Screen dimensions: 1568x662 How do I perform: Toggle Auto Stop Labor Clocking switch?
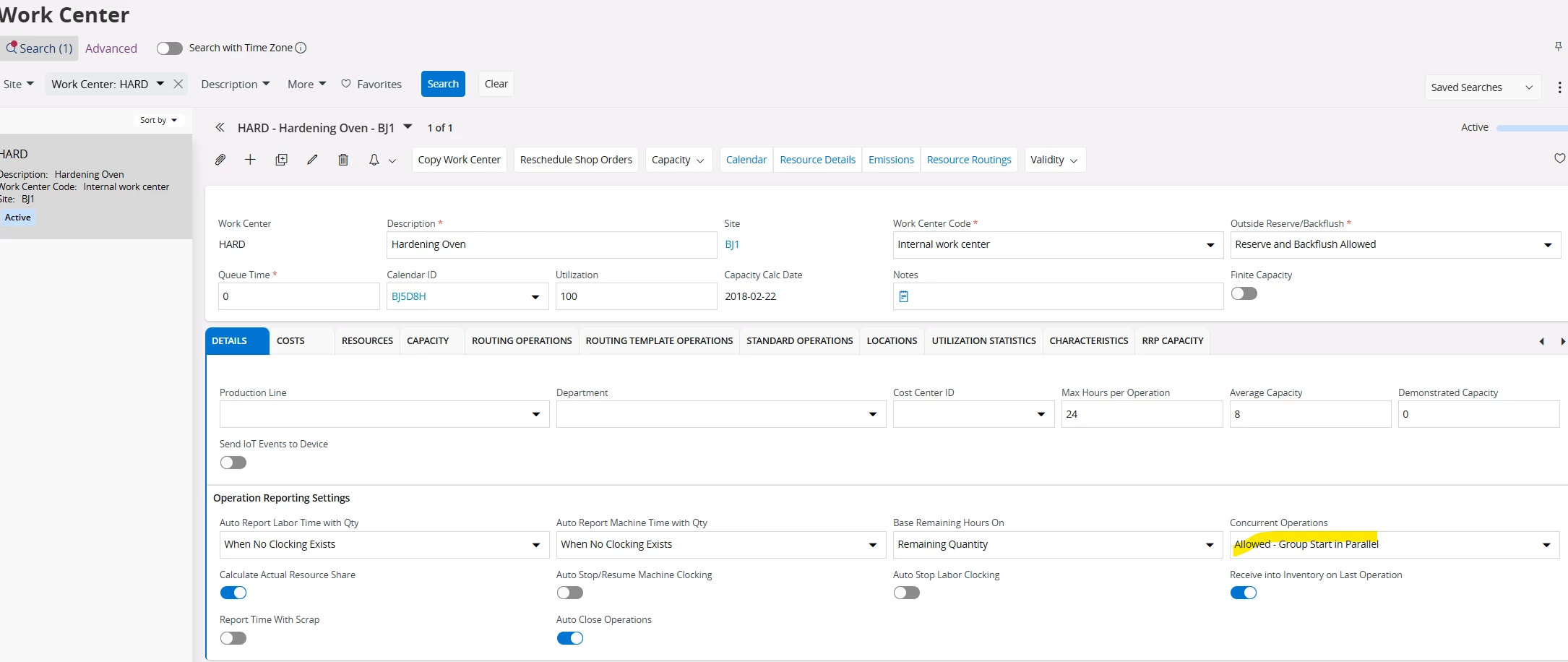click(x=907, y=593)
